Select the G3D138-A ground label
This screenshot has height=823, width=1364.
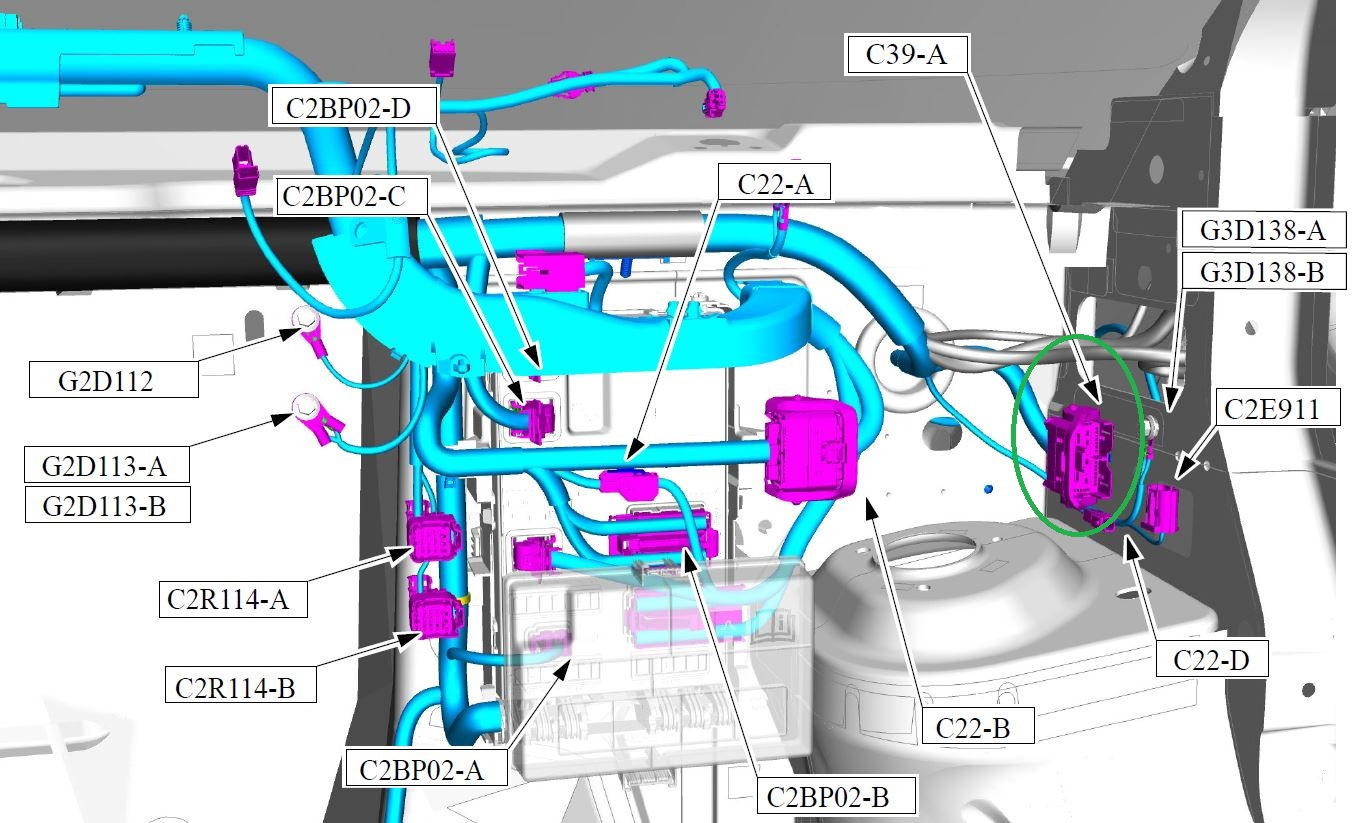(x=1262, y=232)
